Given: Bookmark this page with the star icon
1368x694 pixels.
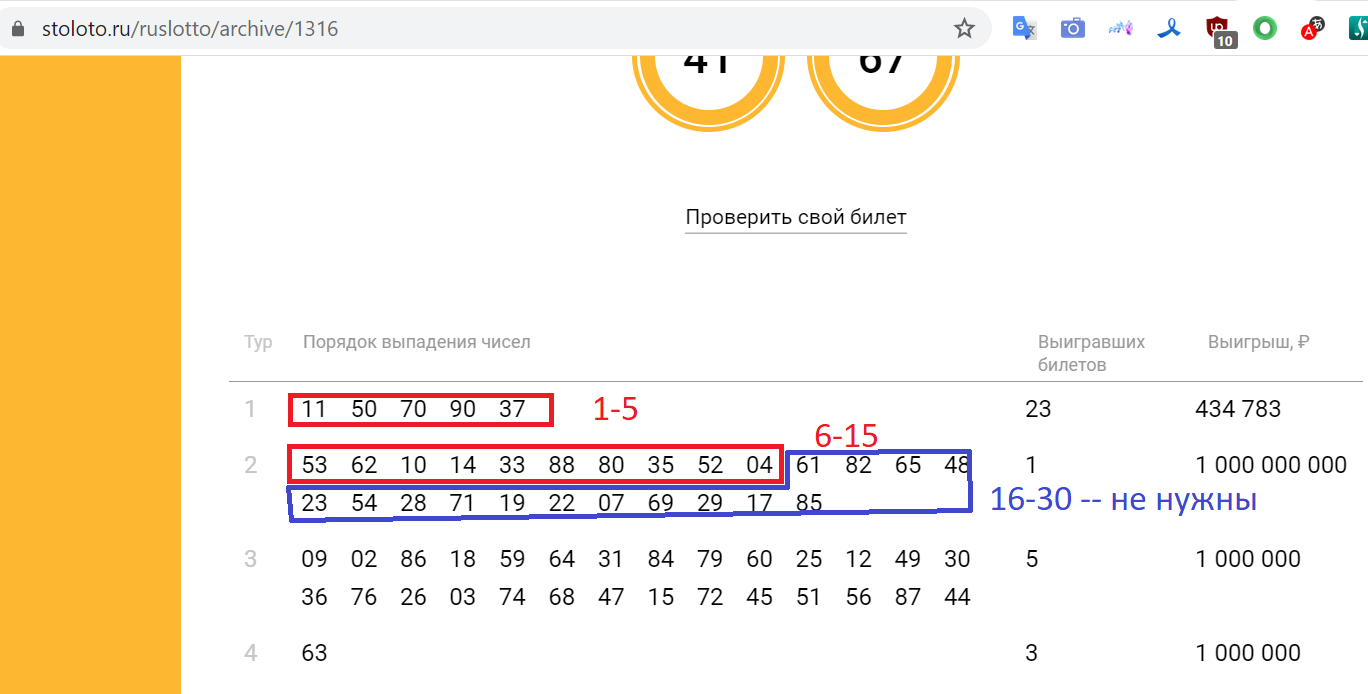Looking at the screenshot, I should 964,28.
